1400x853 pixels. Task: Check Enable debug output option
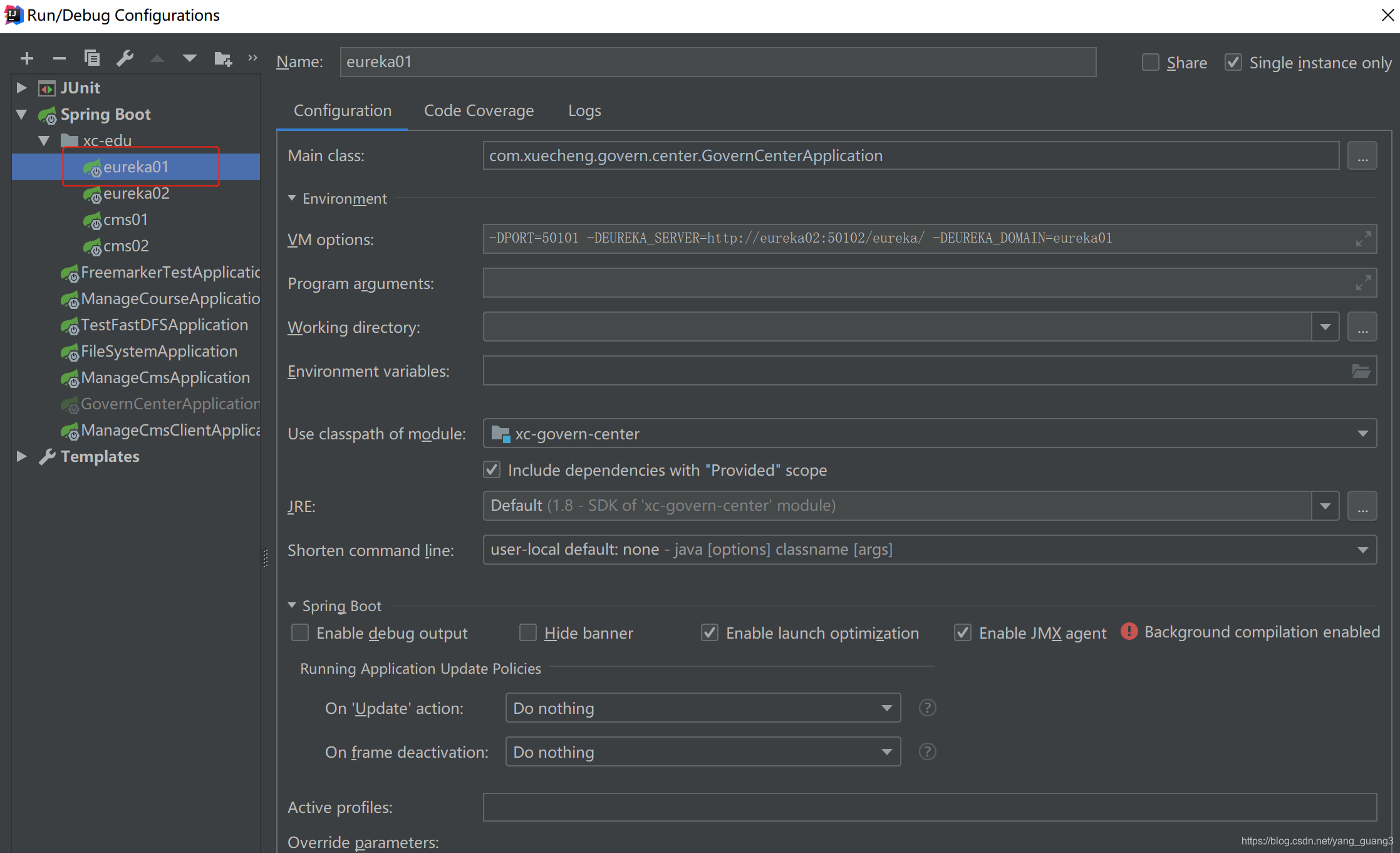coord(300,633)
